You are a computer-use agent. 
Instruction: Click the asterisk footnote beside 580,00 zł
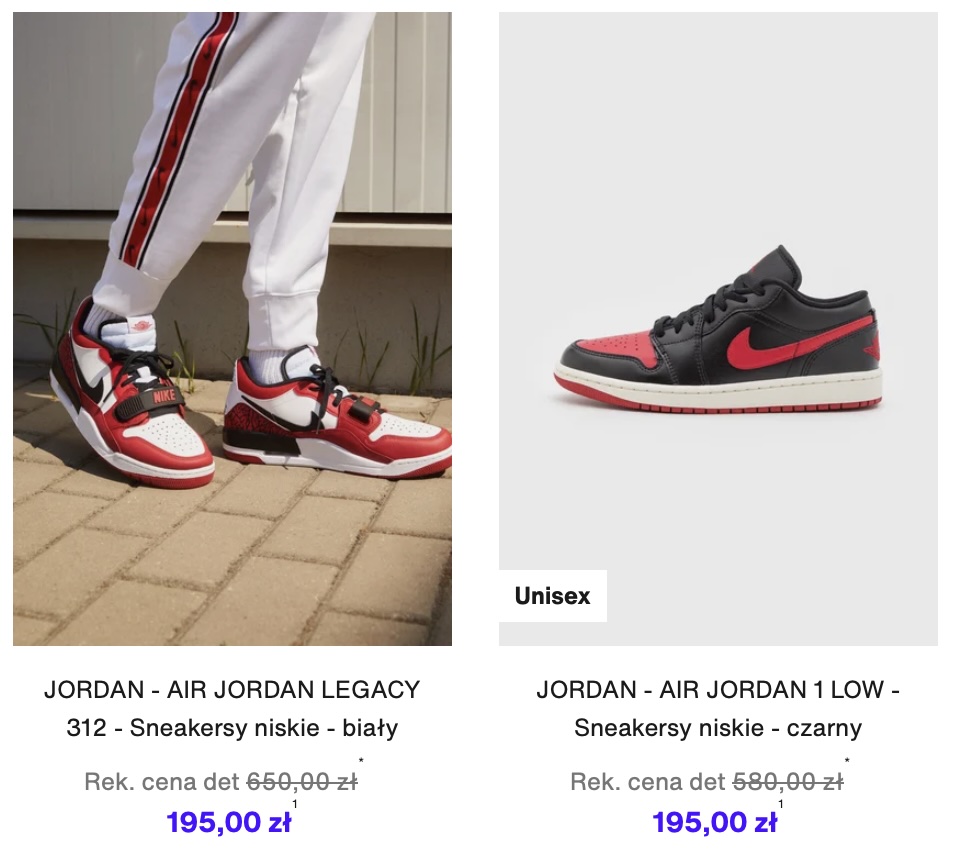[847, 761]
